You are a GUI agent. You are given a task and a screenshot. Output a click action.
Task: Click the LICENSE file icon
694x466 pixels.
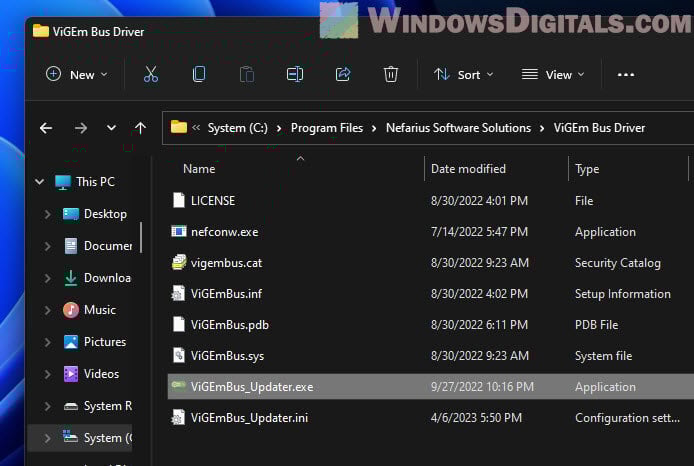click(179, 200)
